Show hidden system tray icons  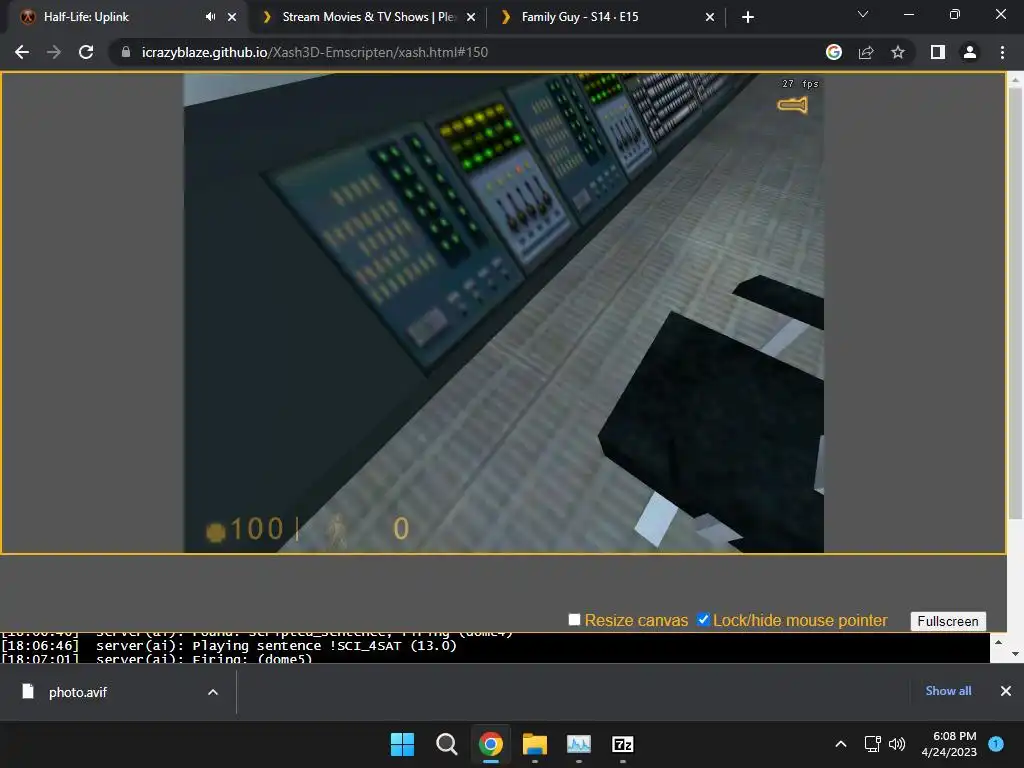pos(841,744)
